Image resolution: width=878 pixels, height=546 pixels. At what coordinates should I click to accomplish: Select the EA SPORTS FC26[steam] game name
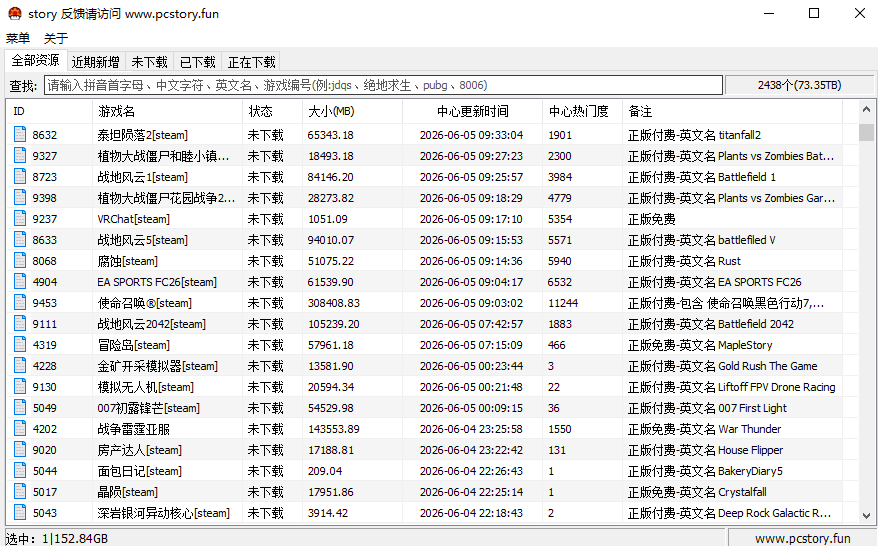pos(157,282)
